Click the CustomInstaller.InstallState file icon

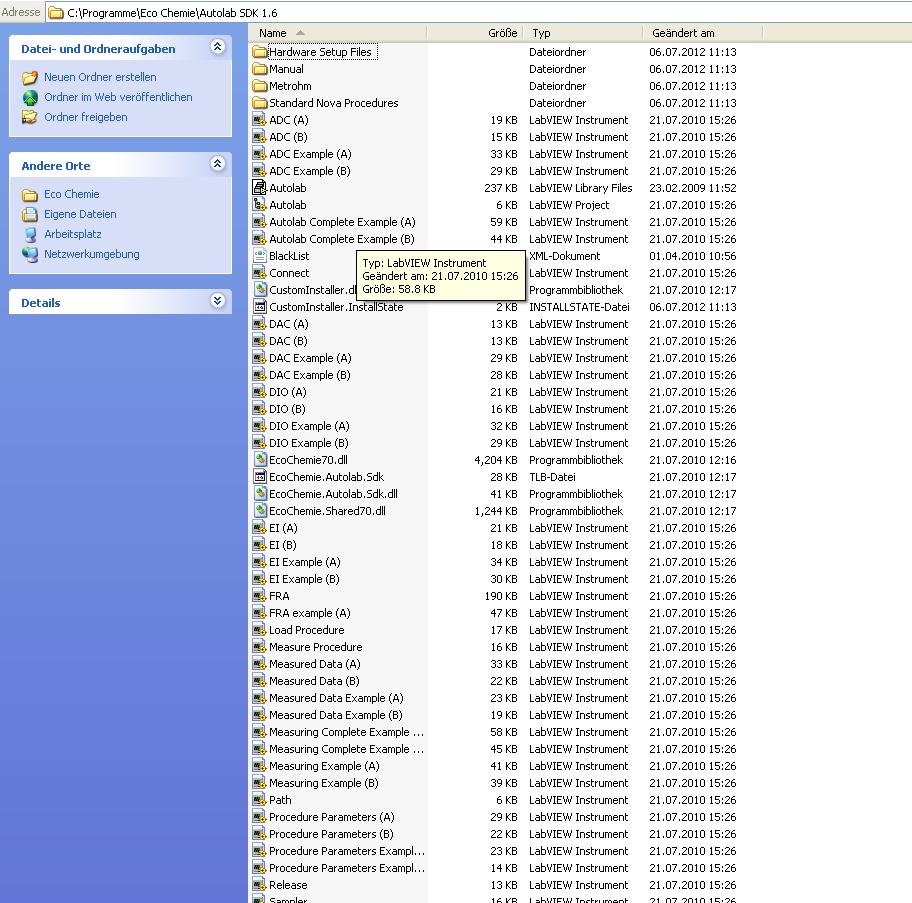click(x=259, y=307)
